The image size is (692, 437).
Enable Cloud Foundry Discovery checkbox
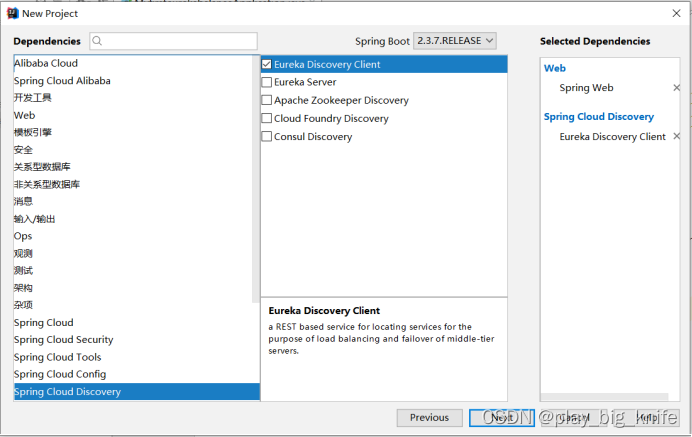266,118
